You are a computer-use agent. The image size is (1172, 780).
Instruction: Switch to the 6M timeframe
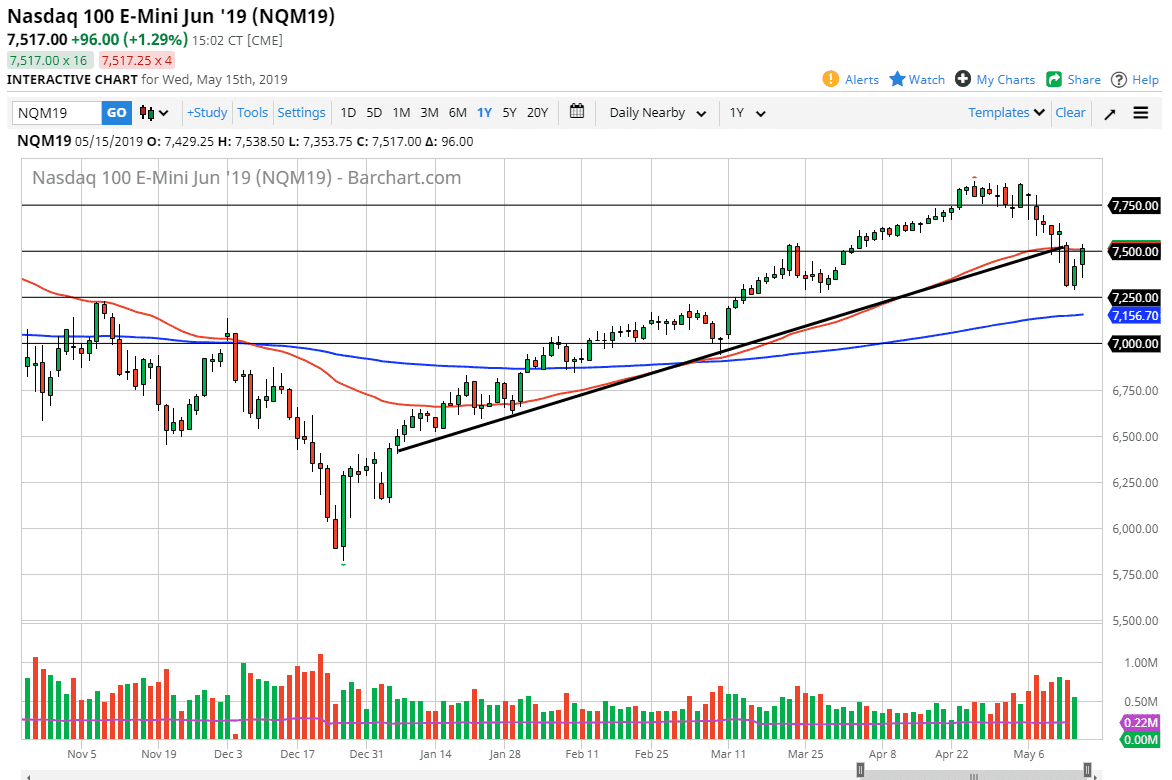[457, 113]
